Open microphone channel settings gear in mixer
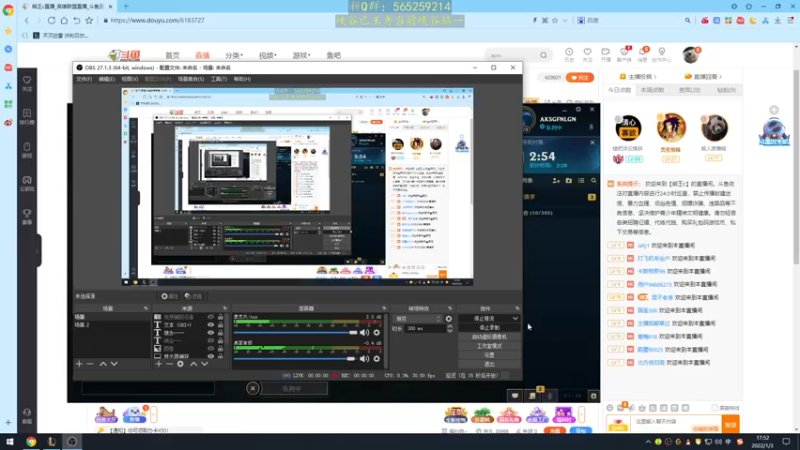800x450 pixels. point(377,333)
